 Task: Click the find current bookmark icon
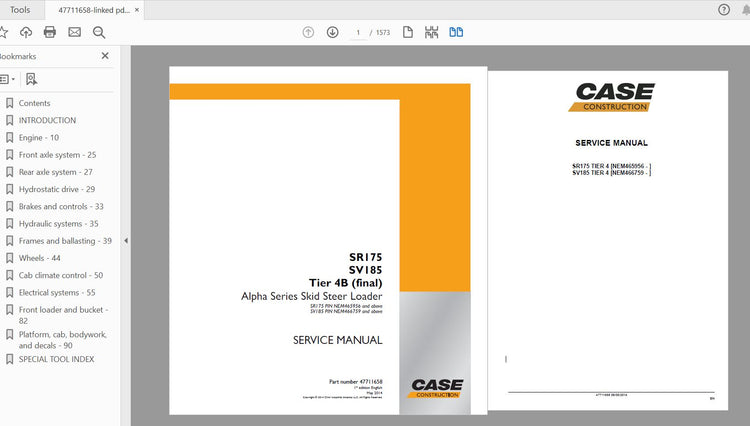[x=31, y=79]
